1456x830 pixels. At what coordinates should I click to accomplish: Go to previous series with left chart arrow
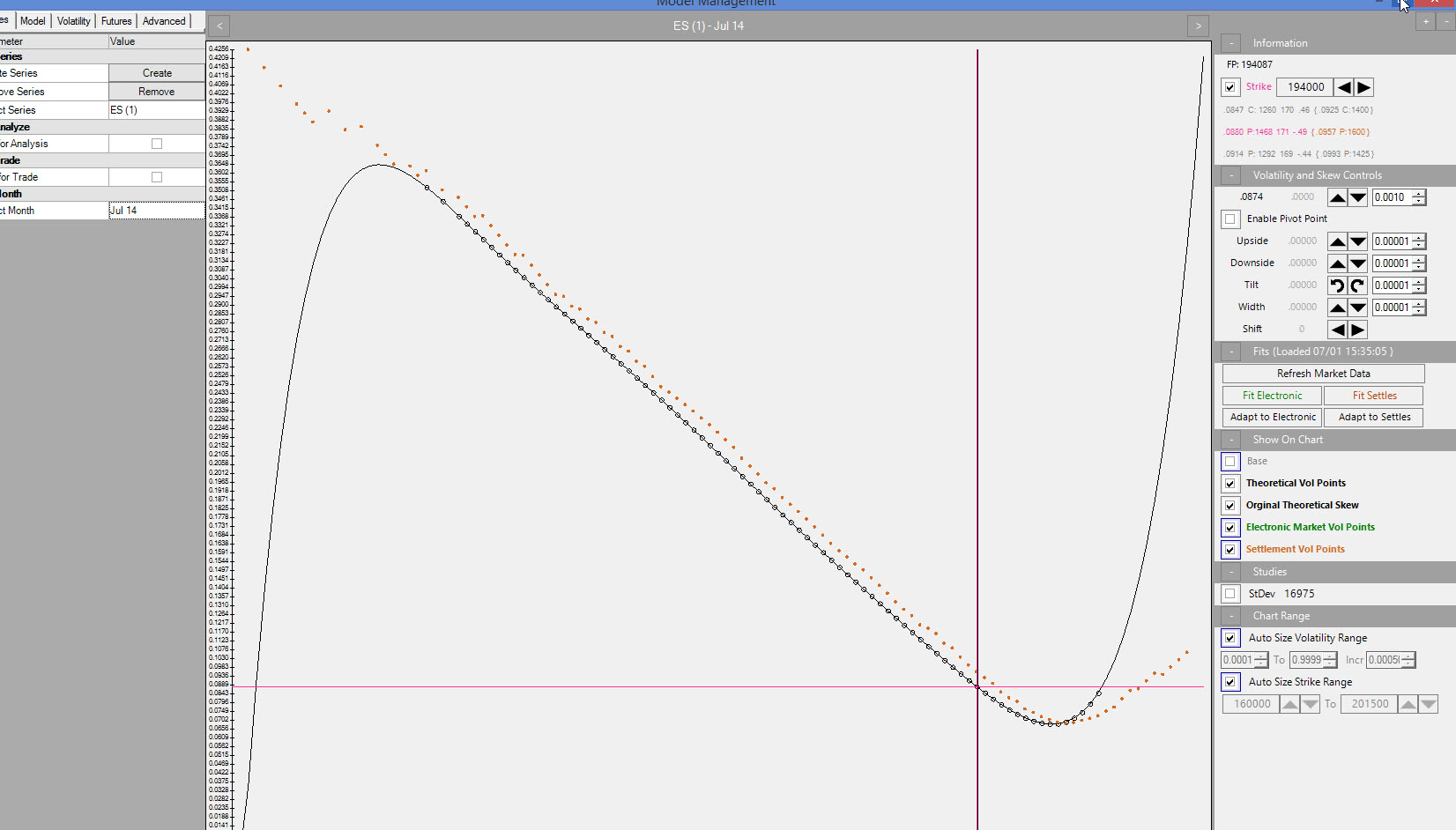coord(219,26)
